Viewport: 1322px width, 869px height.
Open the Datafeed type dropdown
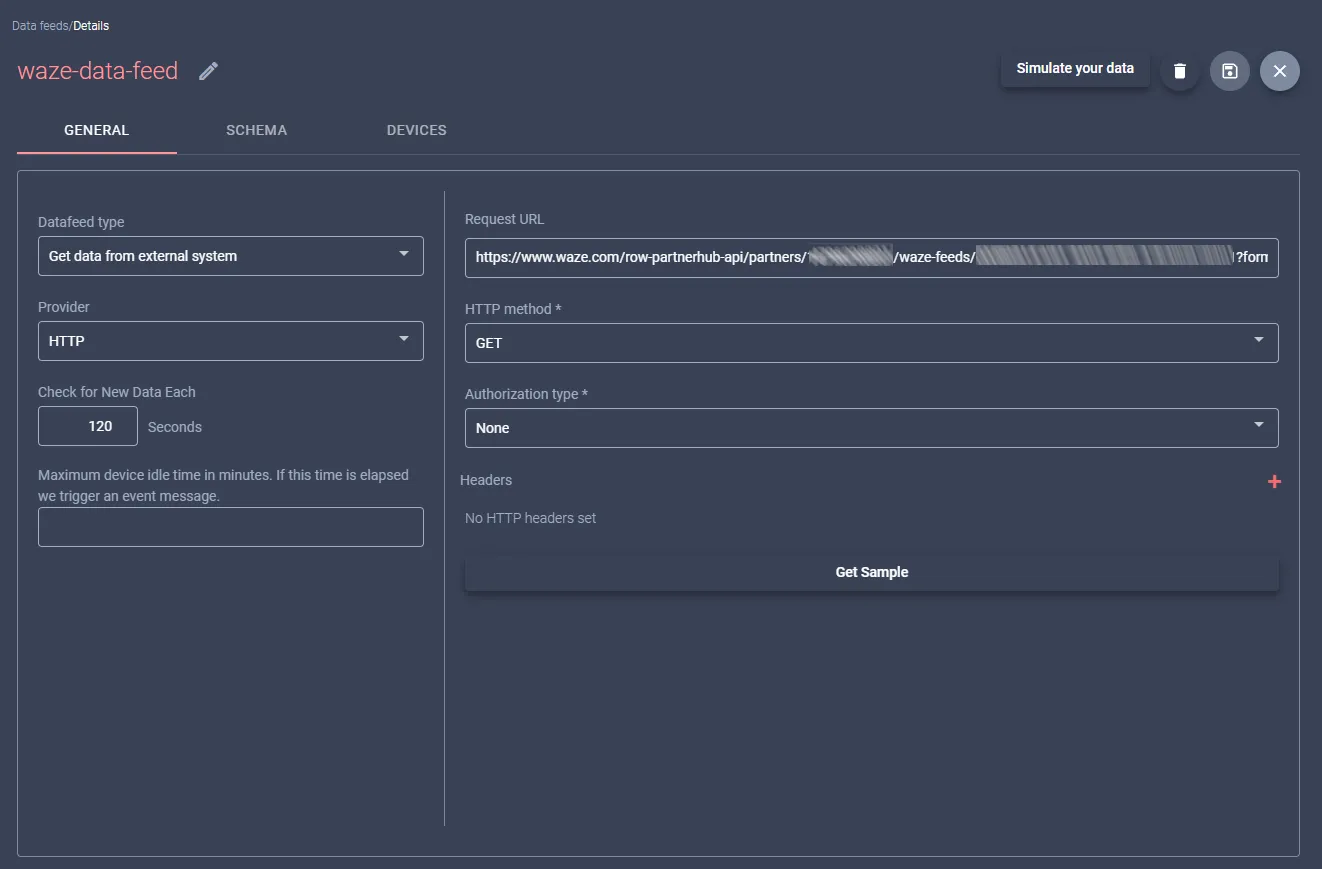coord(231,256)
